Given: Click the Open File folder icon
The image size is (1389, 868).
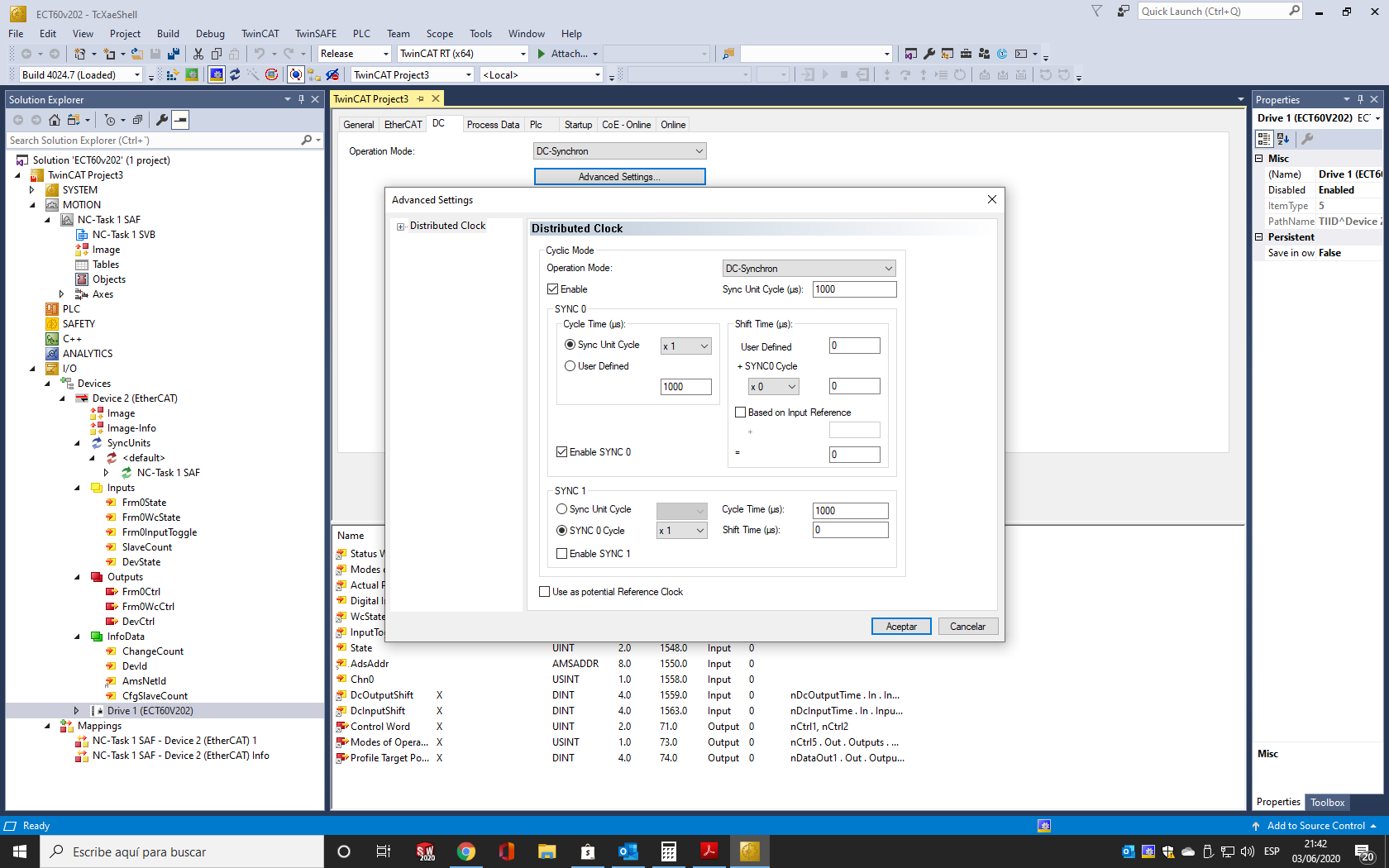Looking at the screenshot, I should tap(137, 54).
